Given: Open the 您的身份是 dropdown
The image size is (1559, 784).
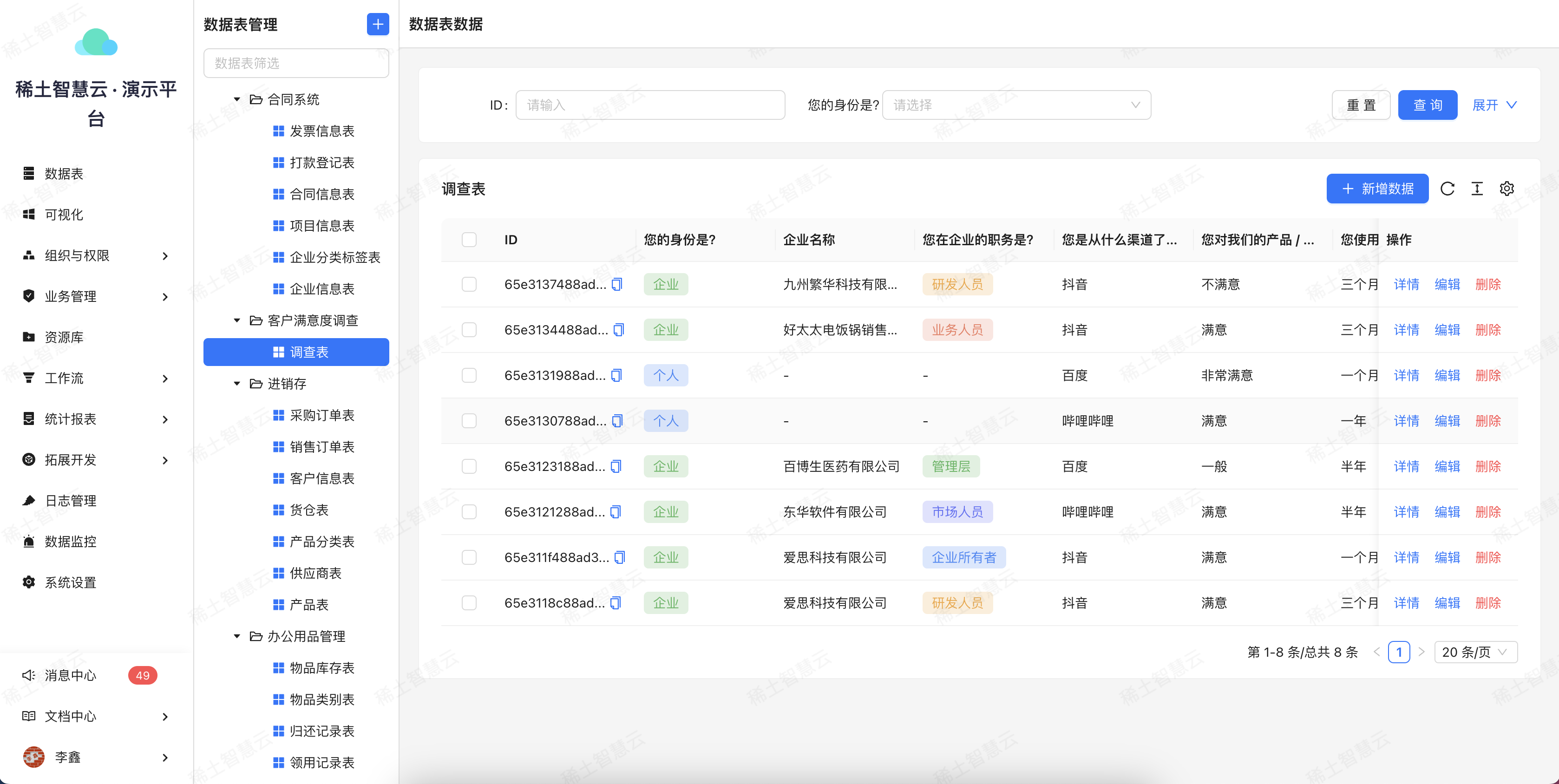Looking at the screenshot, I should [x=1016, y=105].
